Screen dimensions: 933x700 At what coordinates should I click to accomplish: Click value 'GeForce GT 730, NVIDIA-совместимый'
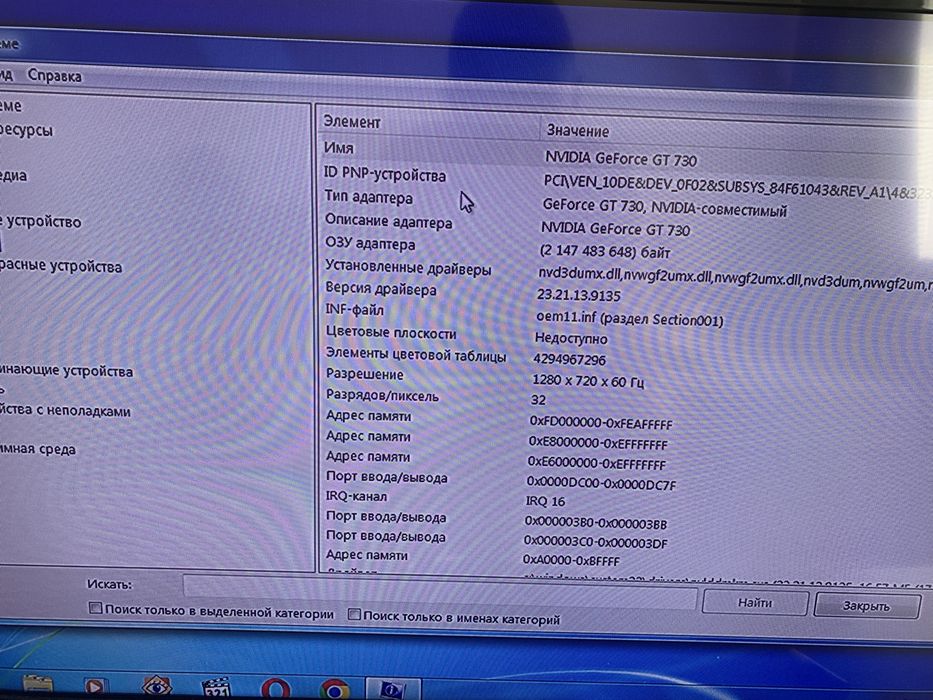point(664,208)
